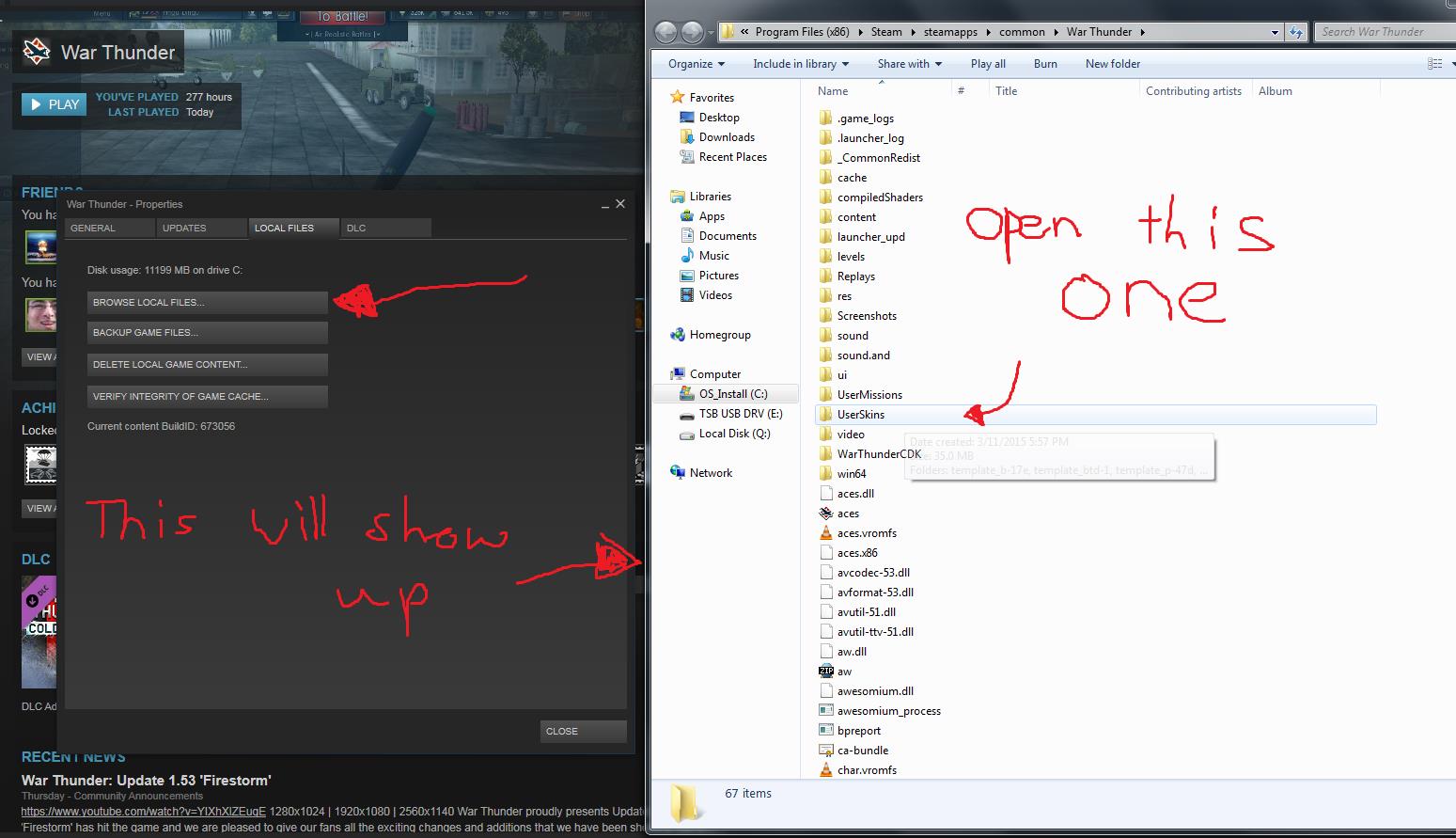This screenshot has height=838, width=1456.
Task: Open the Apps library icon
Action: tap(686, 216)
